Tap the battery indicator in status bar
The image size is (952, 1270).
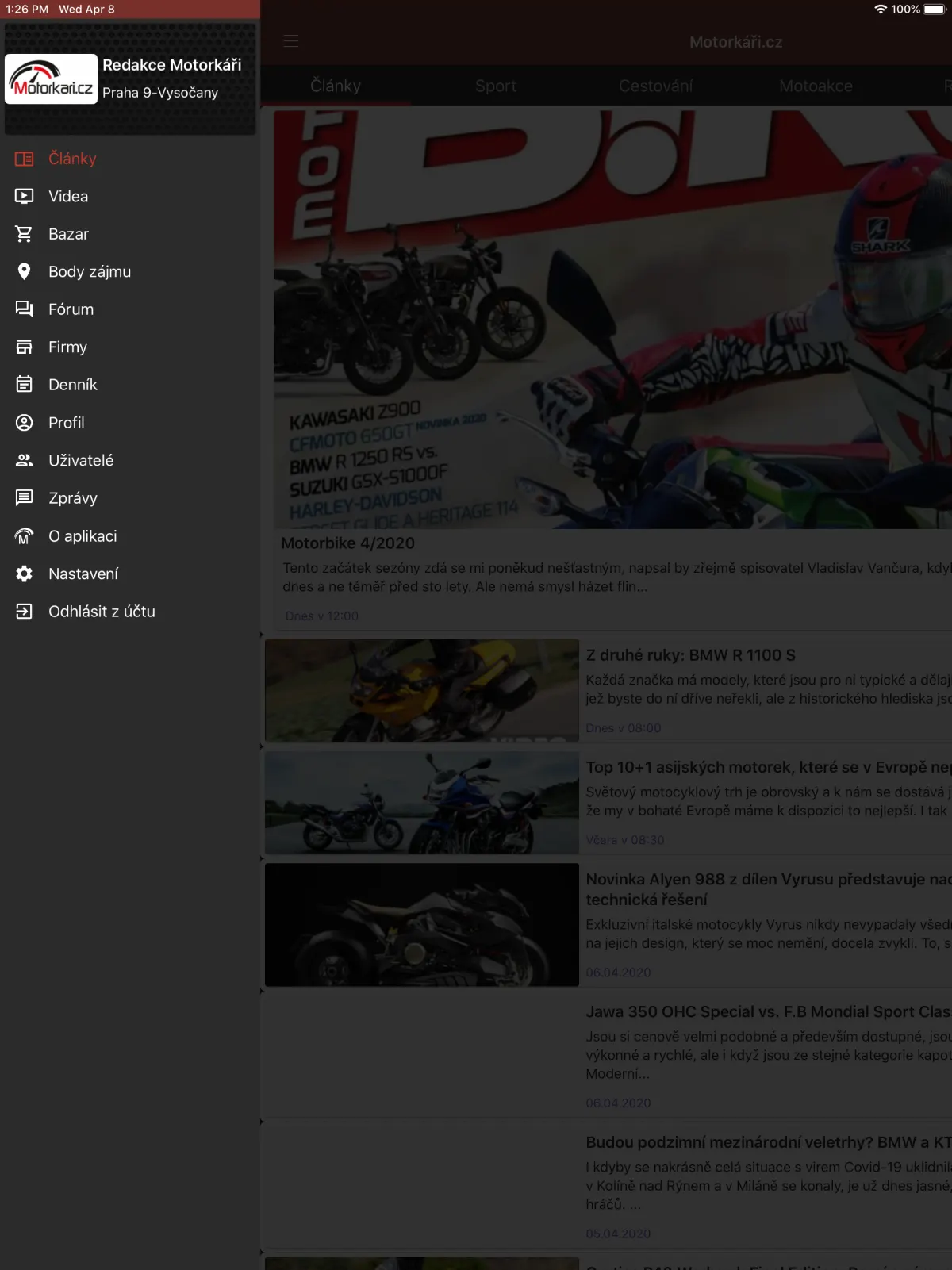click(x=935, y=9)
